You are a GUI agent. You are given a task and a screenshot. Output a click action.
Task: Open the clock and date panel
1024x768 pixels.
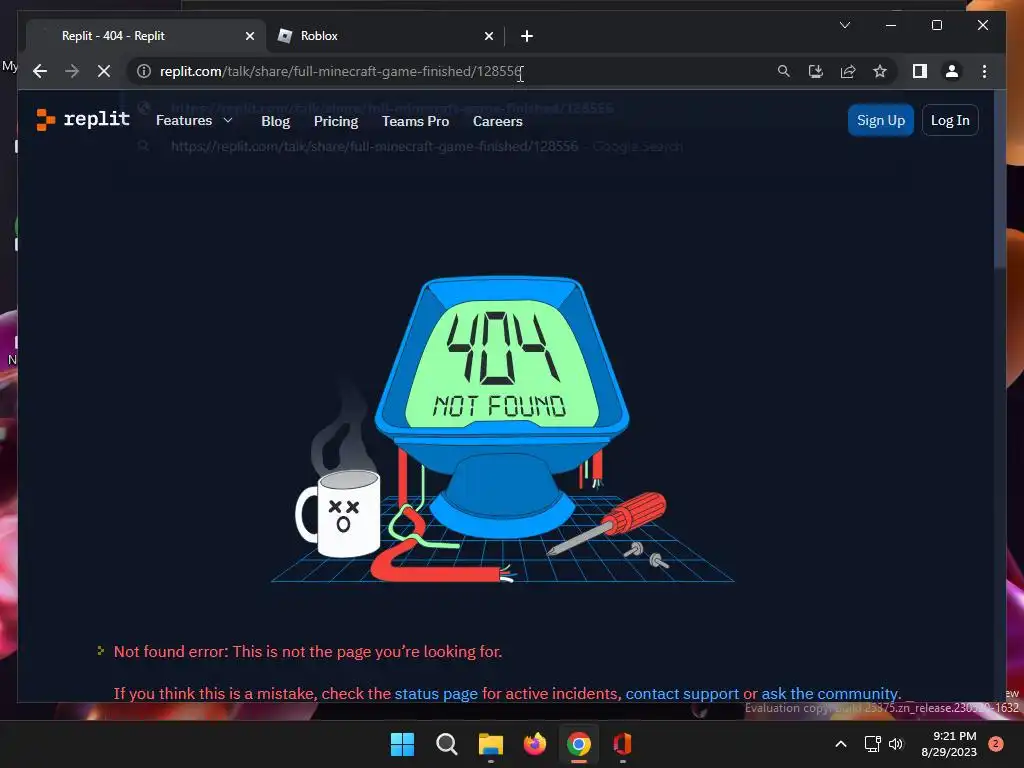click(949, 744)
